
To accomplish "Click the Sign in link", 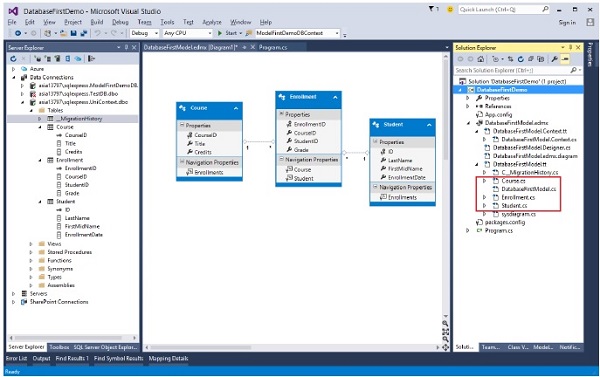I will tap(567, 23).
